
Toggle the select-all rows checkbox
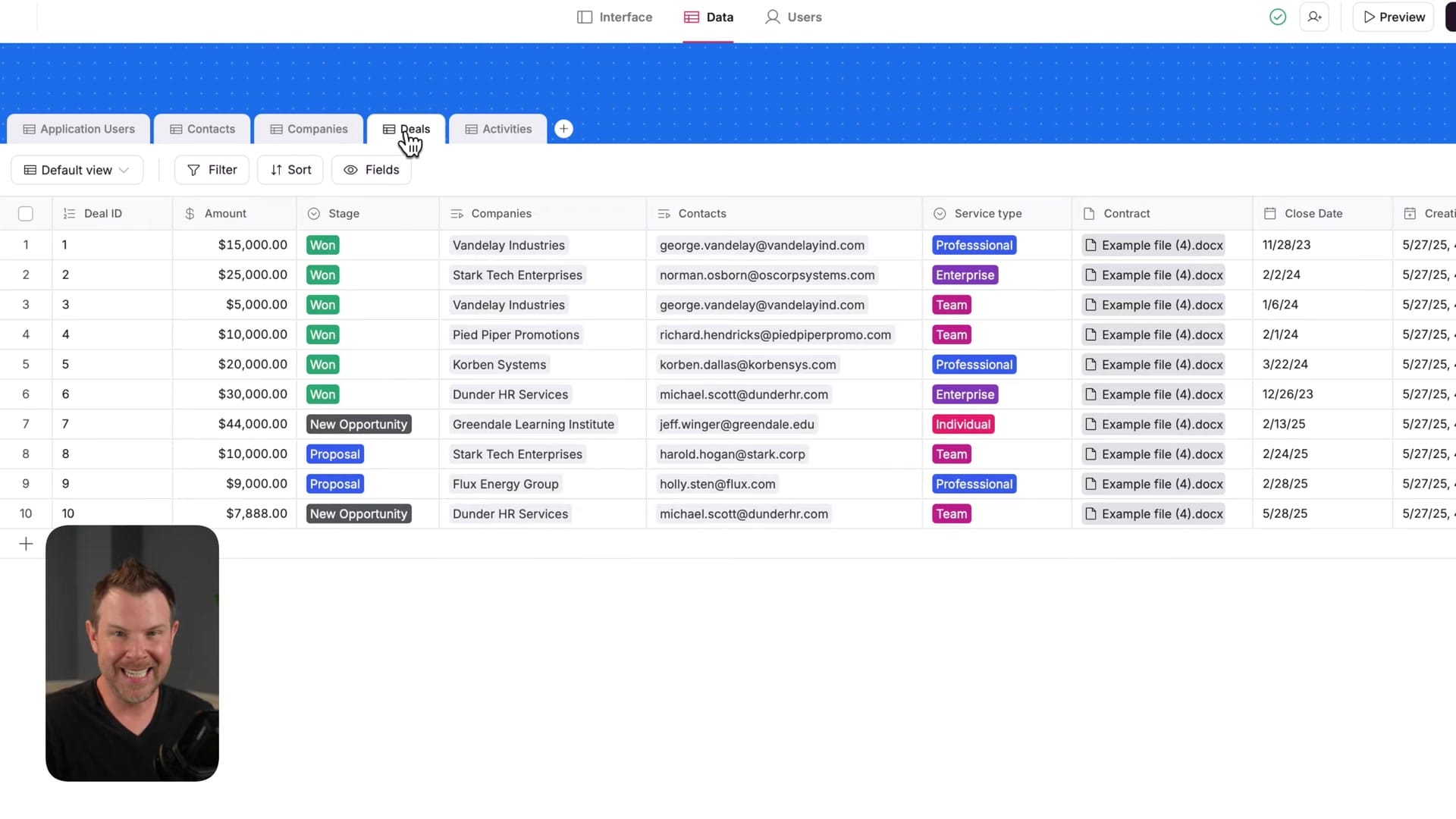[x=26, y=214]
